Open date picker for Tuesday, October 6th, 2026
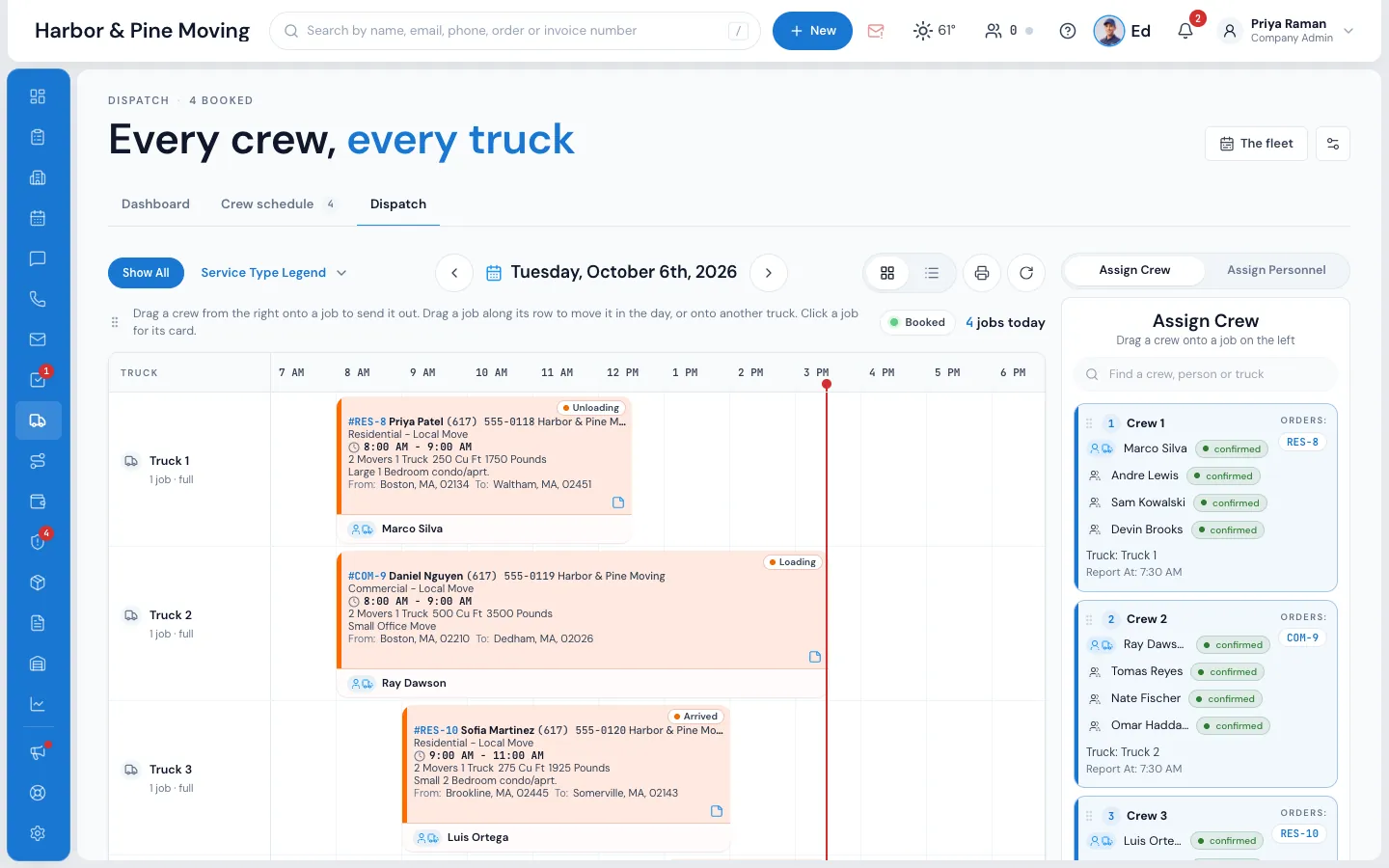Screen dimensions: 1389x868 pyautogui.click(x=612, y=273)
